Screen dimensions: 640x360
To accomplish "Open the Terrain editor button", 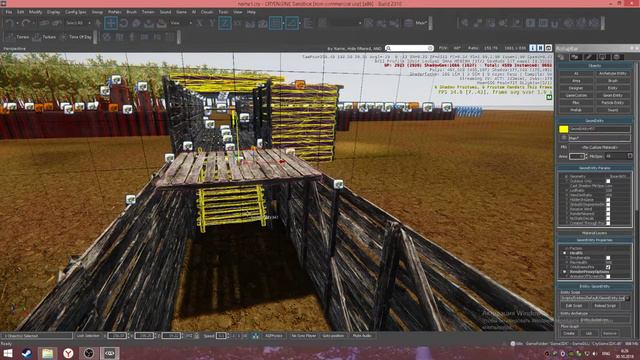I will pyautogui.click(x=18, y=37).
